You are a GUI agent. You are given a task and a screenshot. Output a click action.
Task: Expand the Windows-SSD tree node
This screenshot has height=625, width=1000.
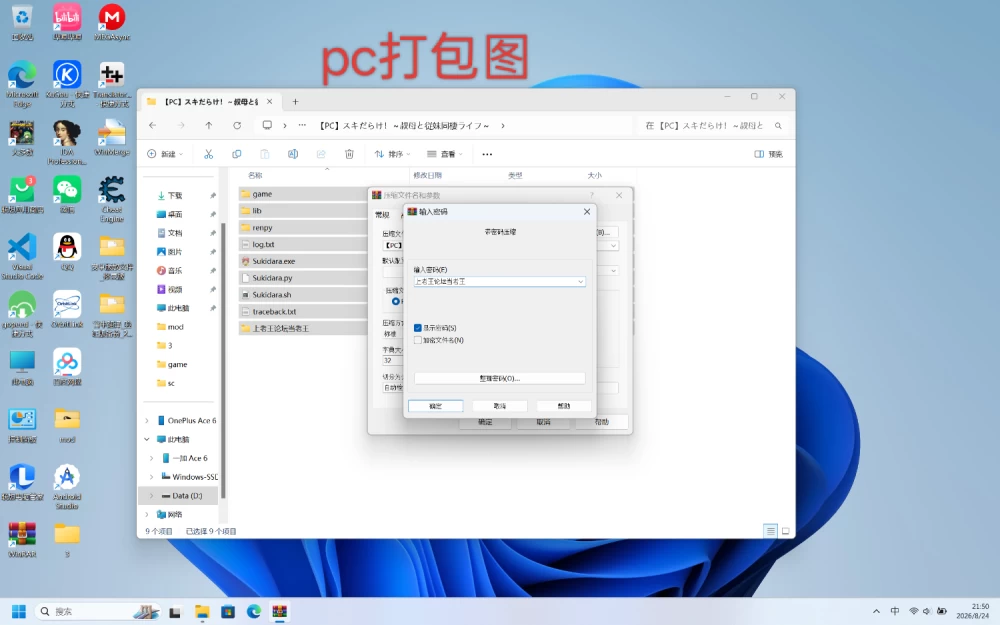pos(152,476)
